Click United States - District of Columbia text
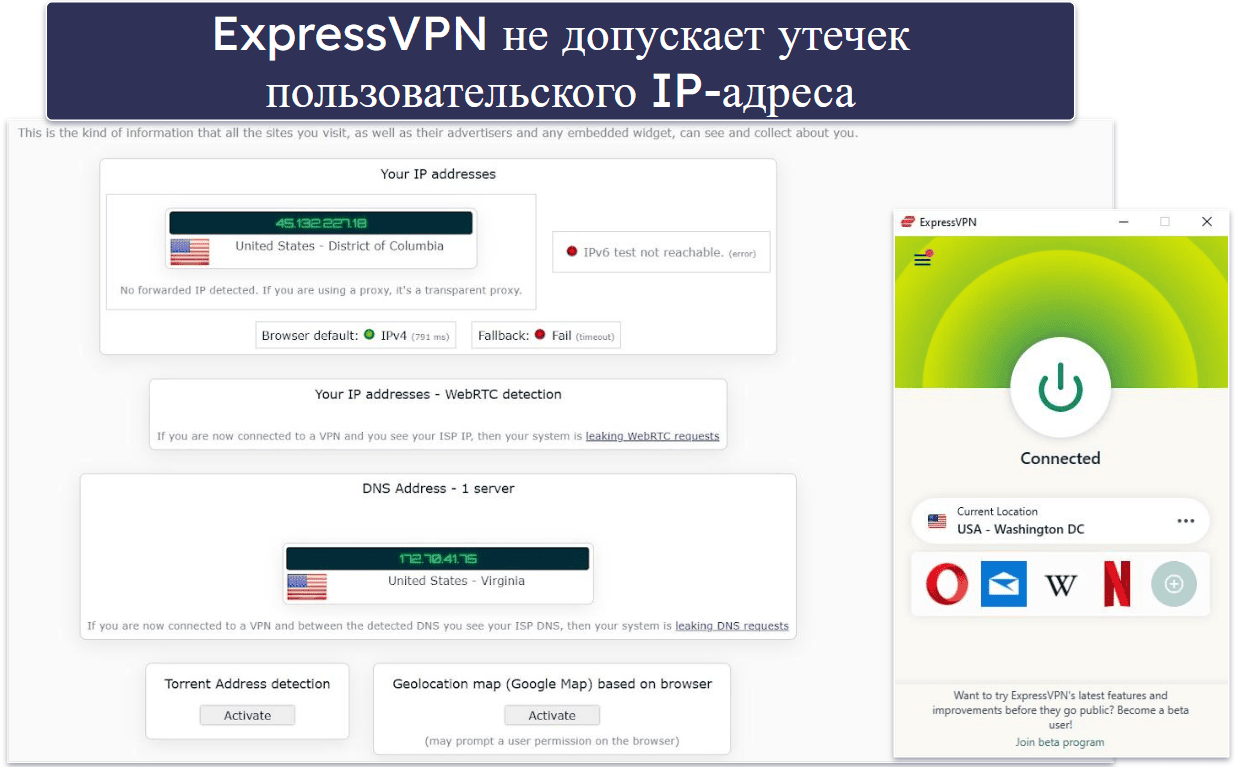 coord(340,246)
